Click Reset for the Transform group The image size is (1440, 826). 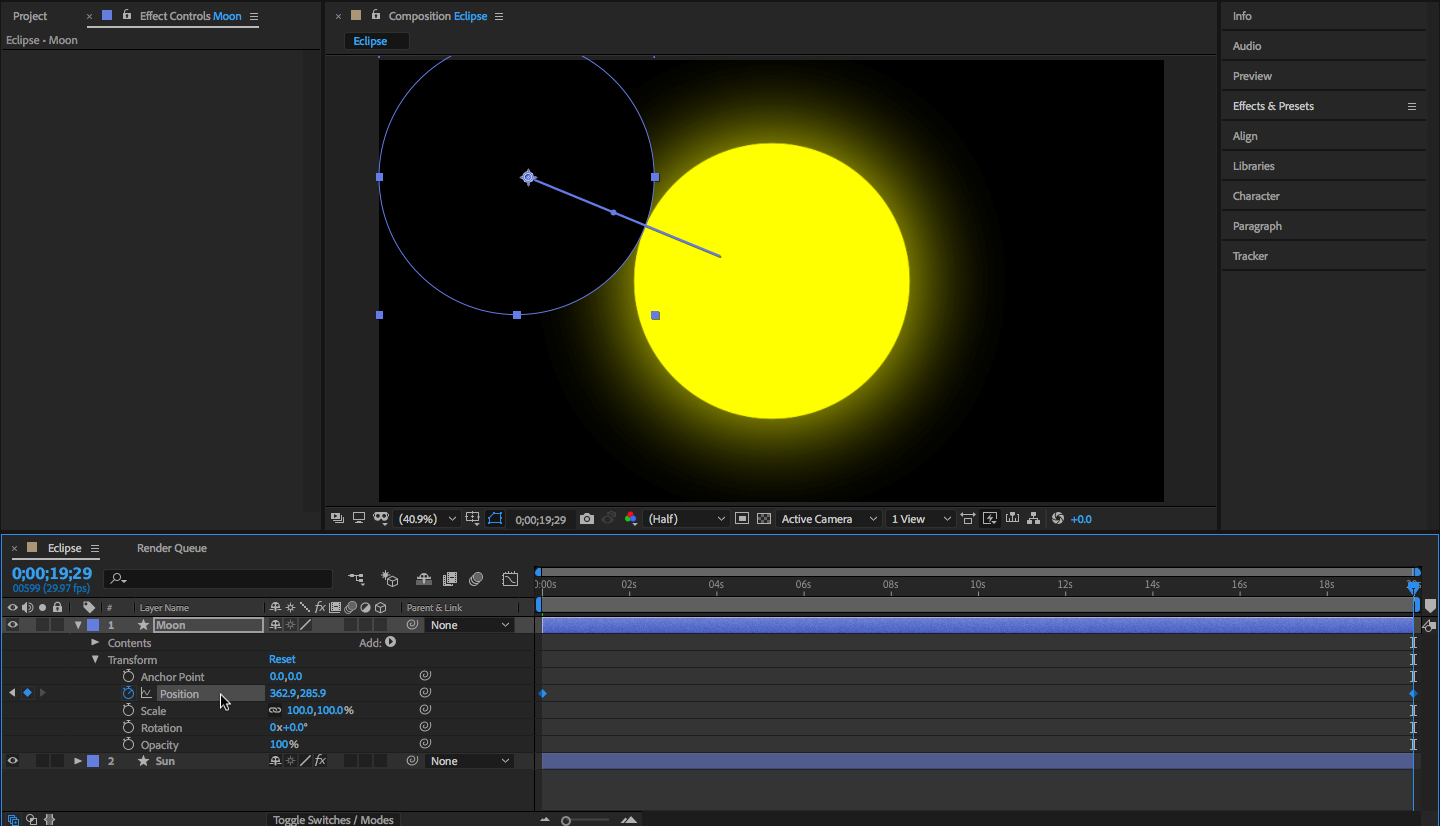coord(282,660)
